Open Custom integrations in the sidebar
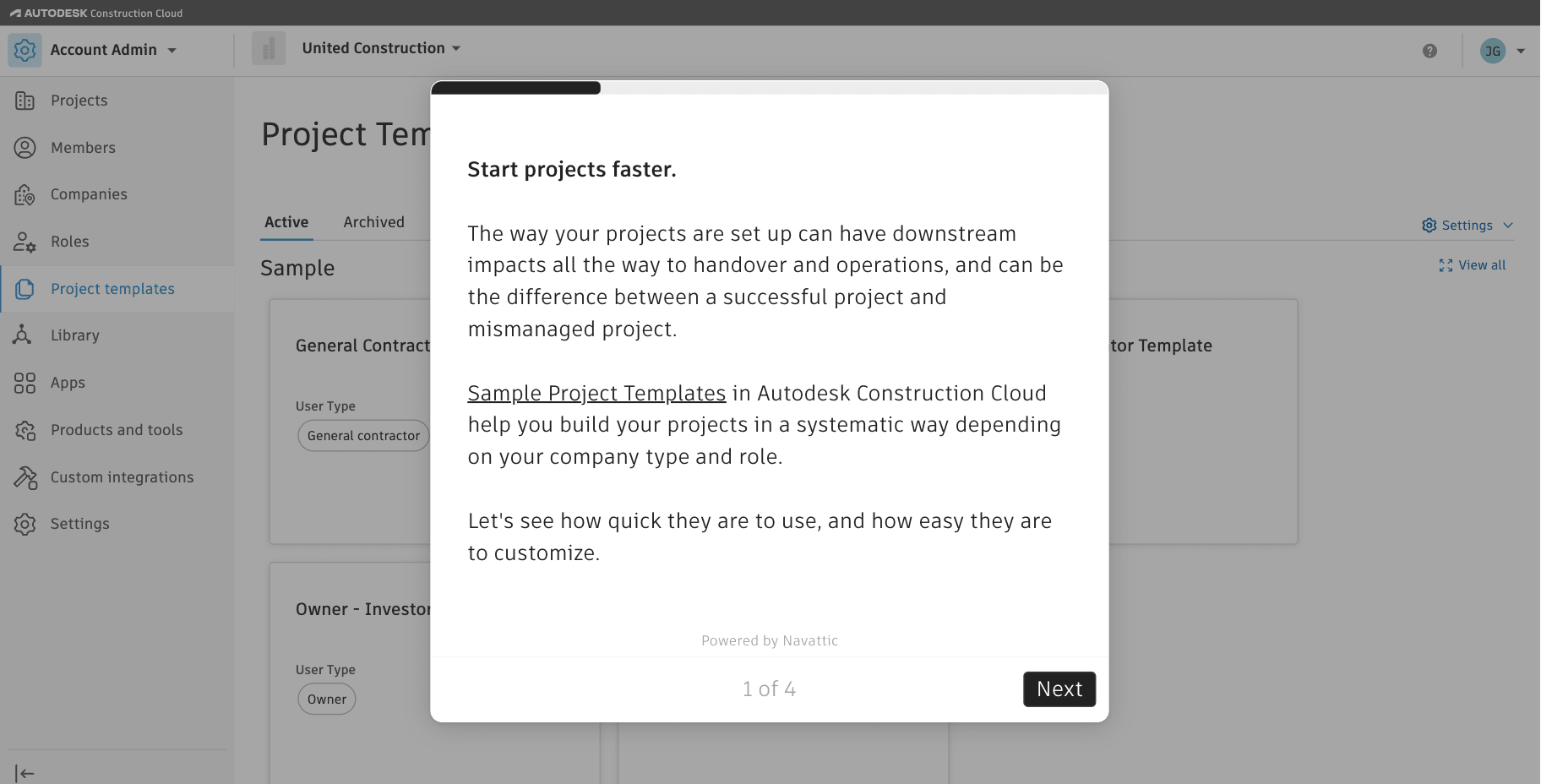The image size is (1541, 784). (117, 477)
